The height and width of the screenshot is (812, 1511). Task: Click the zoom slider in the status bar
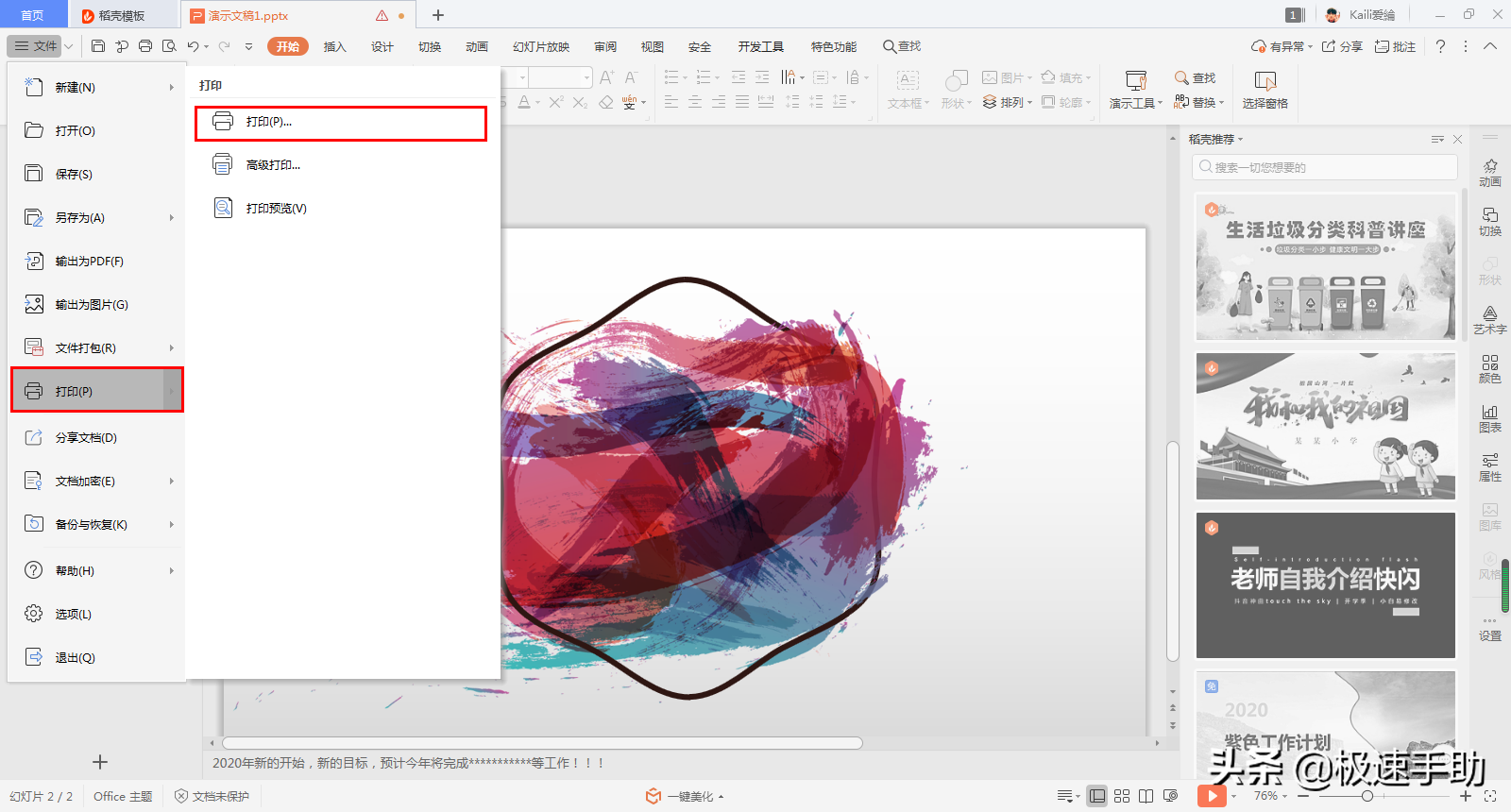1367,796
